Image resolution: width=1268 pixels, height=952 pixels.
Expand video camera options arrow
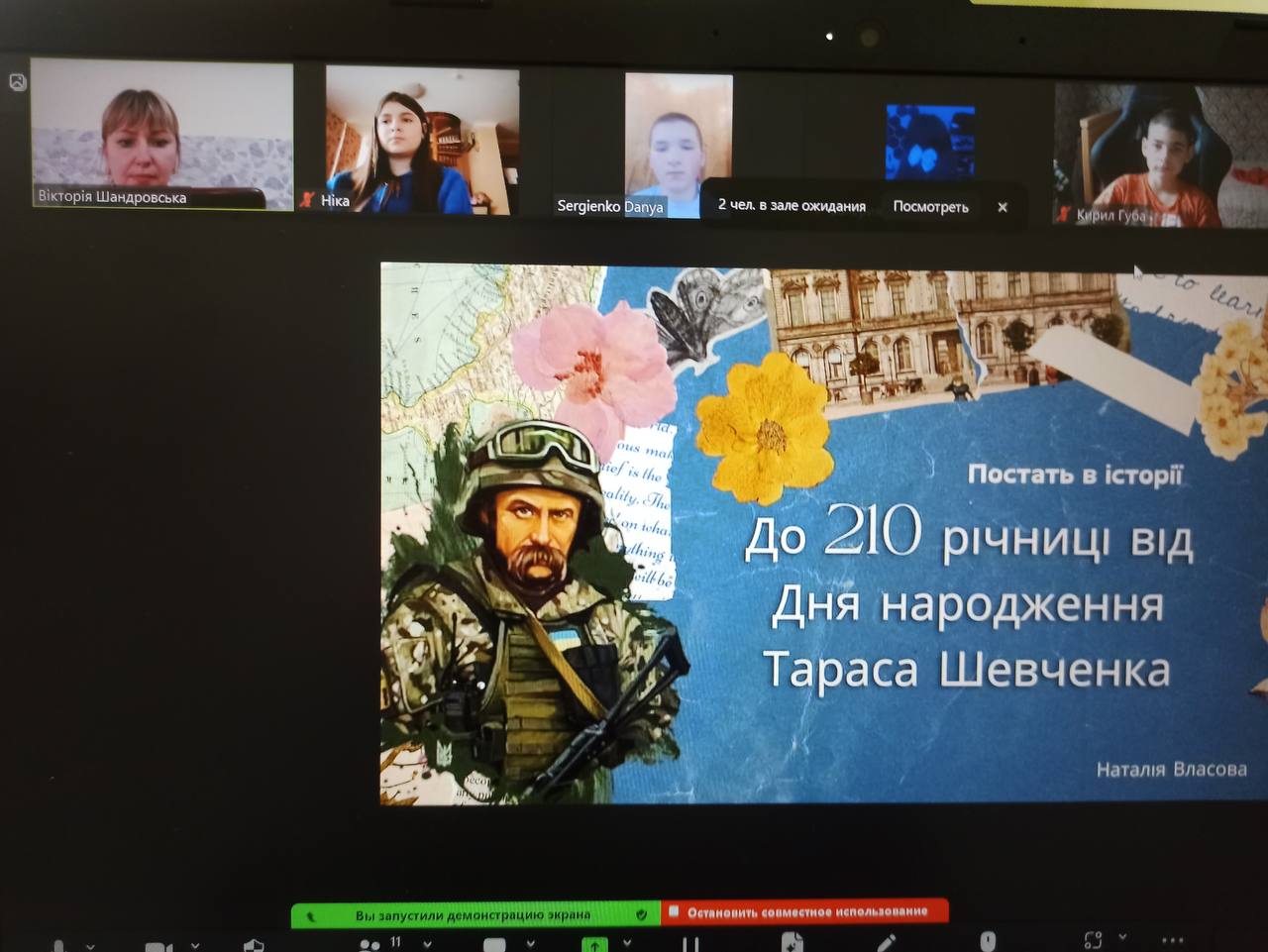195,944
